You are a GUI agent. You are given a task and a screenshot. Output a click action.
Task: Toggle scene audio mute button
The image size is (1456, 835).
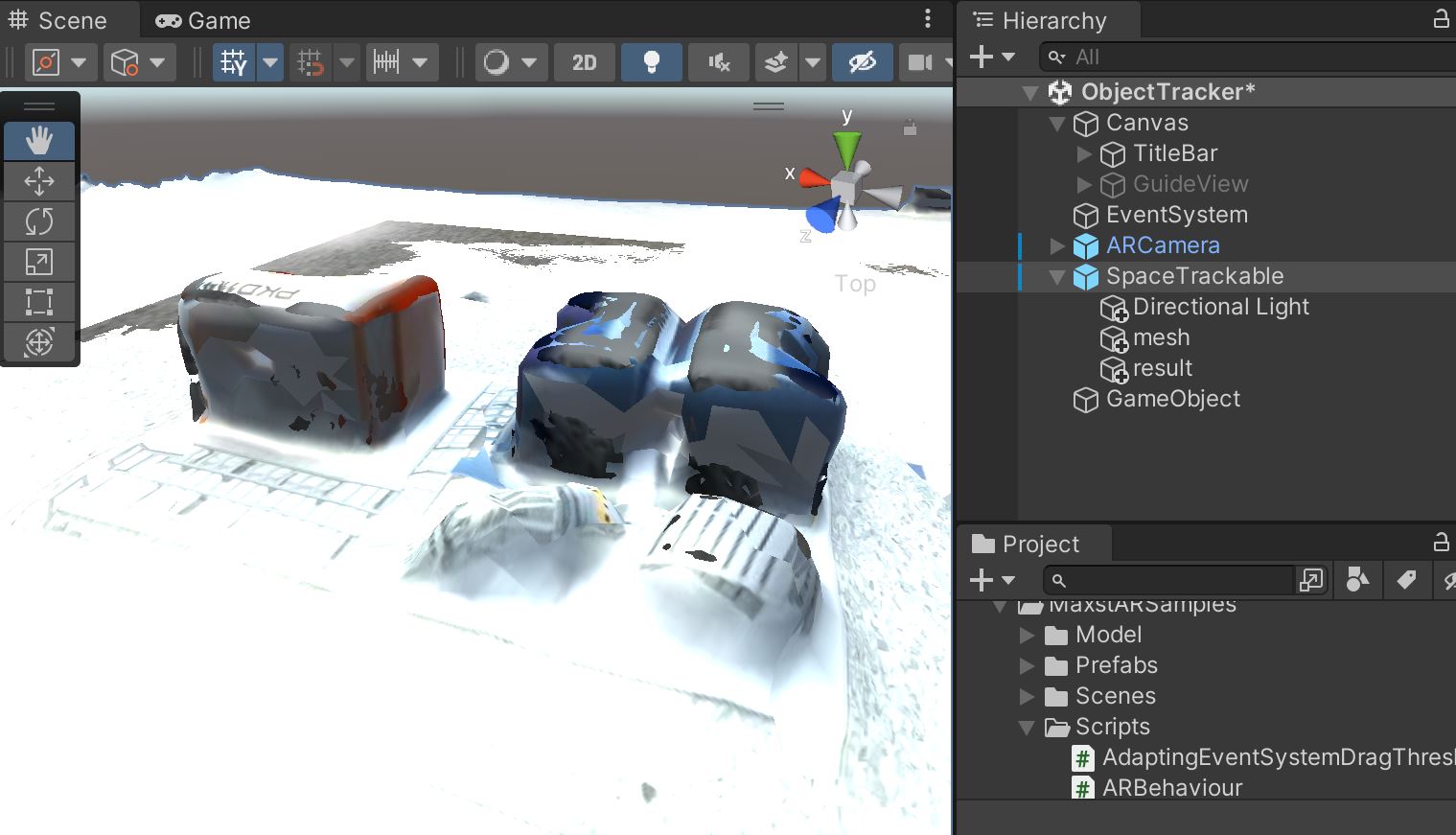(719, 62)
